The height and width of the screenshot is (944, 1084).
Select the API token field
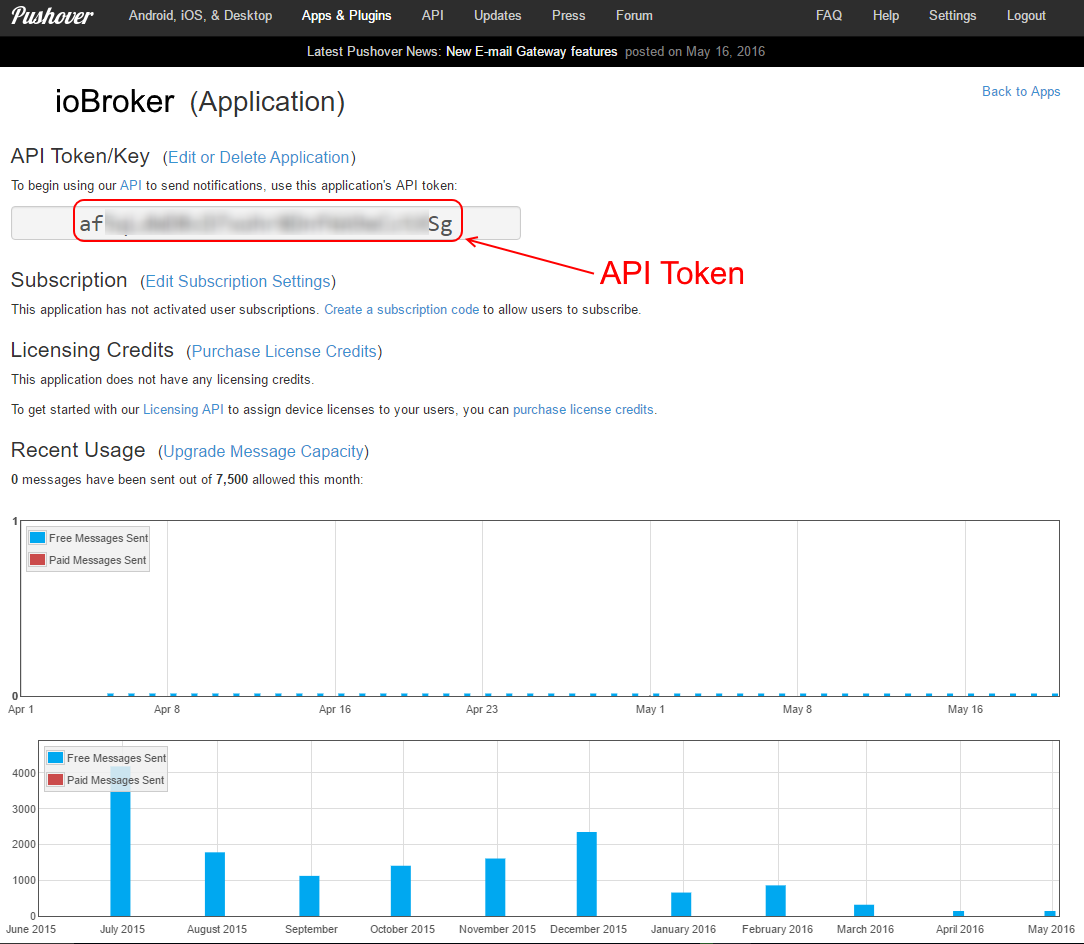(265, 223)
